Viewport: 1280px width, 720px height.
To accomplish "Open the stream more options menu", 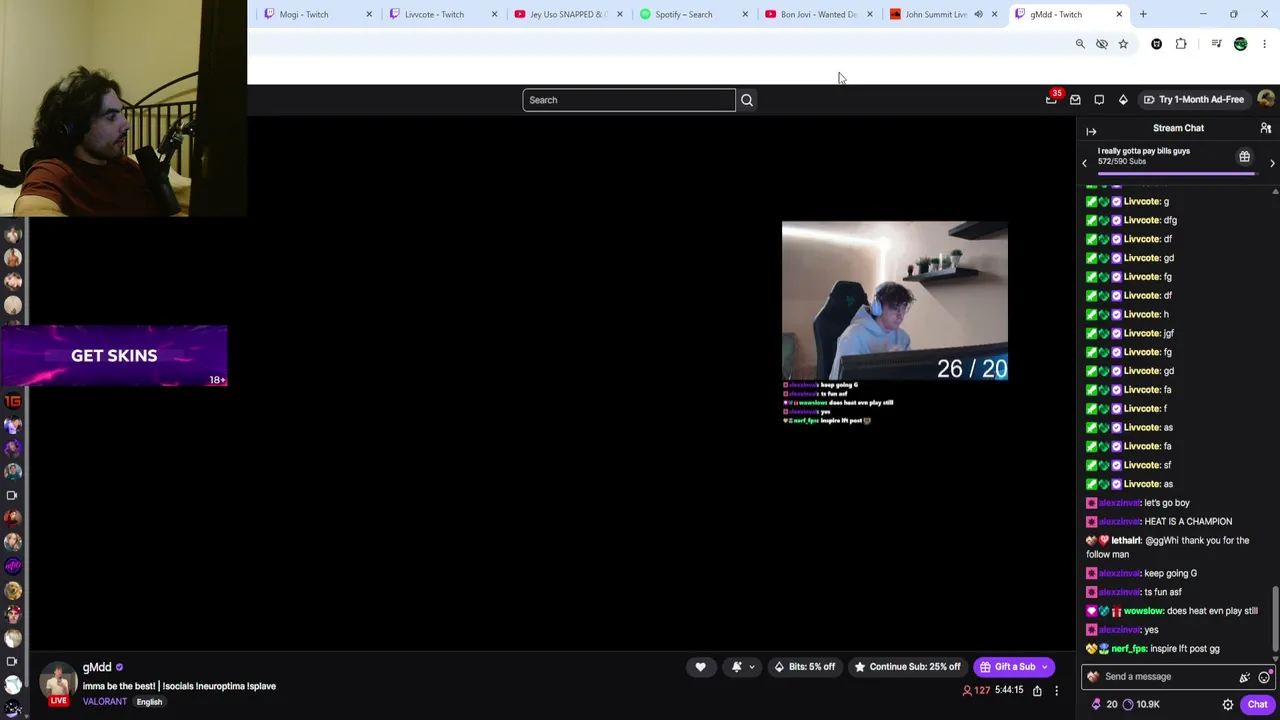I will (1056, 690).
